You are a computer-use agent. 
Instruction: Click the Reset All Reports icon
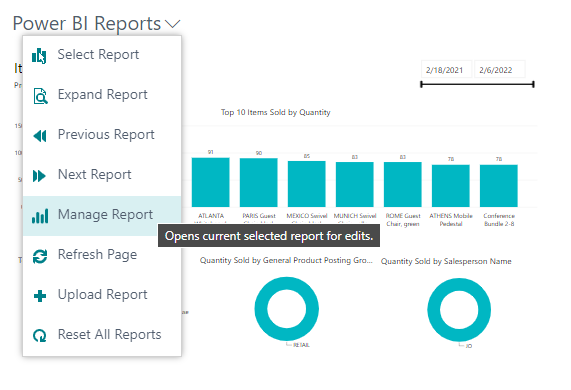(x=40, y=335)
